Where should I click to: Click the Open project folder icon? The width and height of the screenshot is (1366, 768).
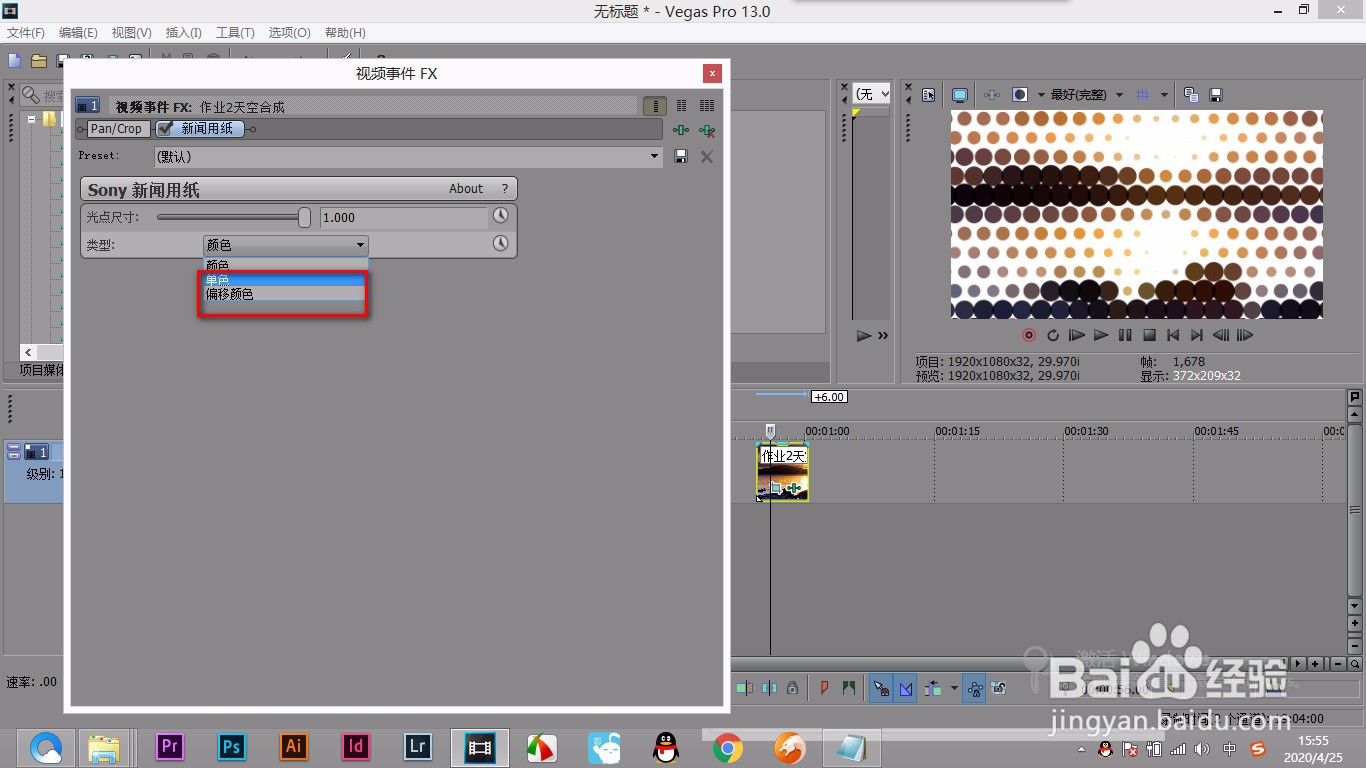pyautogui.click(x=39, y=61)
